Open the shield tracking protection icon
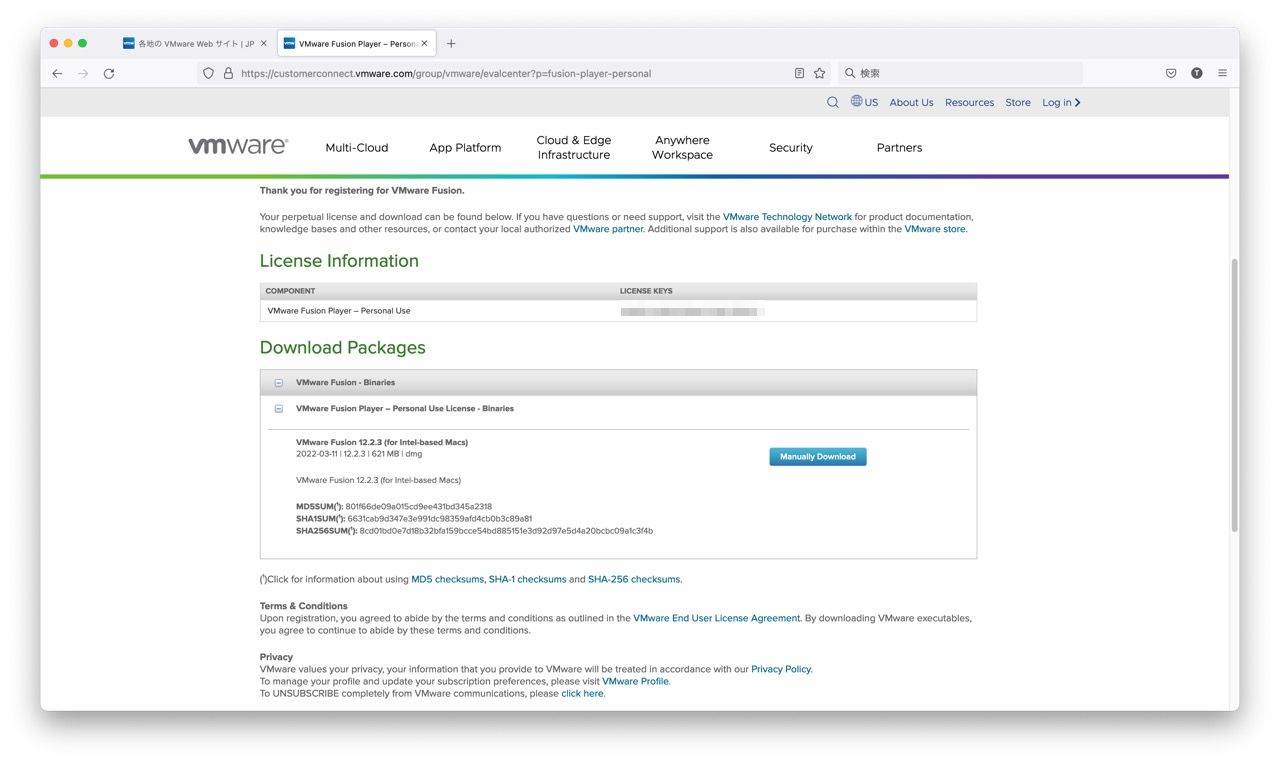This screenshot has width=1280, height=764. 208,73
